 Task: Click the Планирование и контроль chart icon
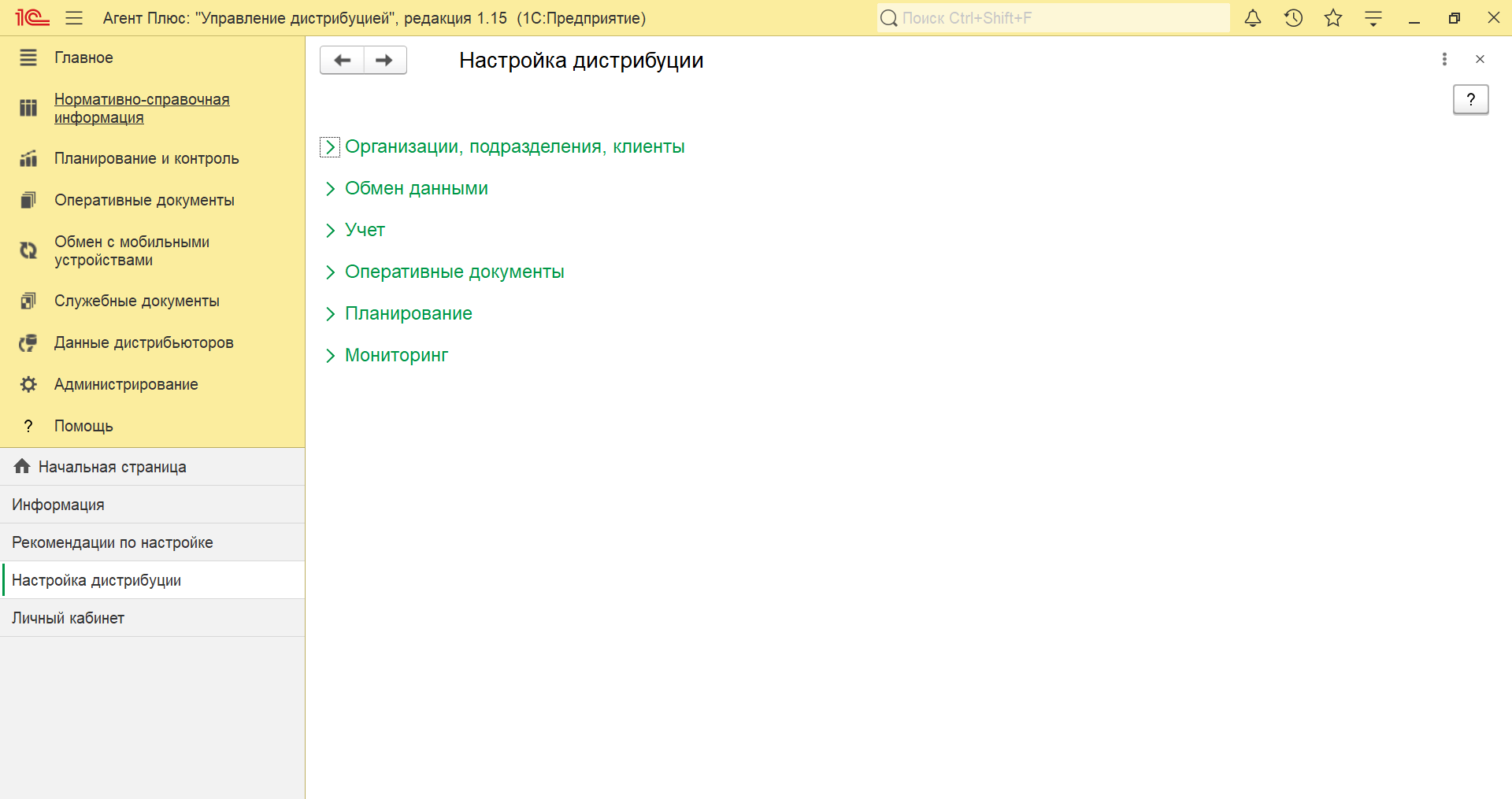pyautogui.click(x=28, y=158)
